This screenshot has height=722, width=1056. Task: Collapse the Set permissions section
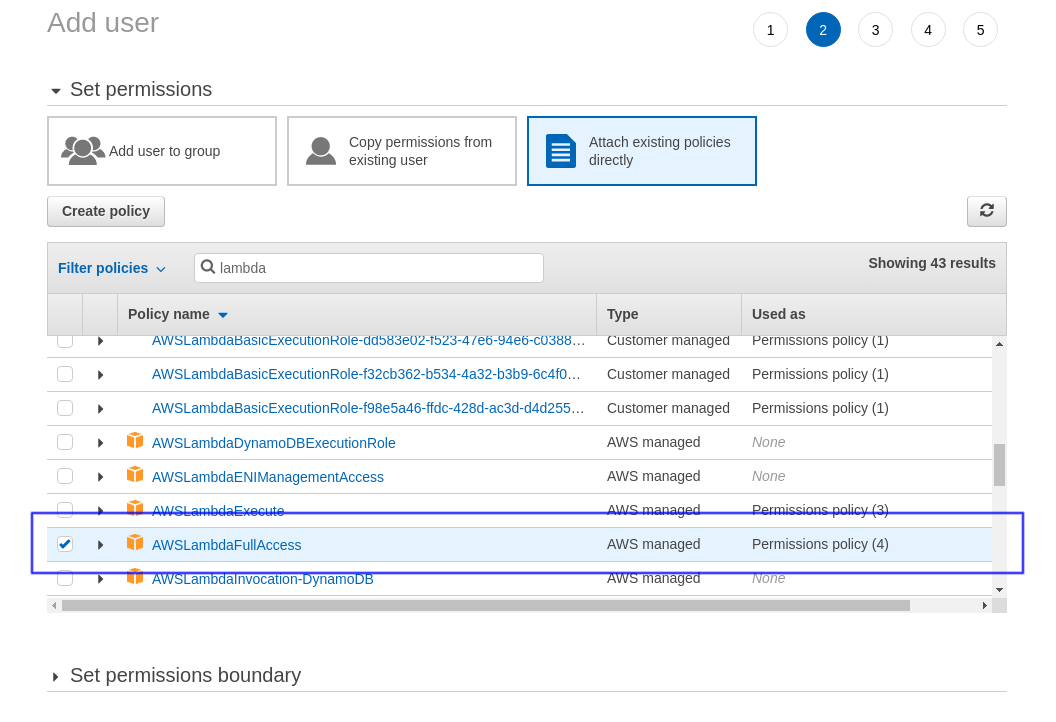tap(56, 91)
